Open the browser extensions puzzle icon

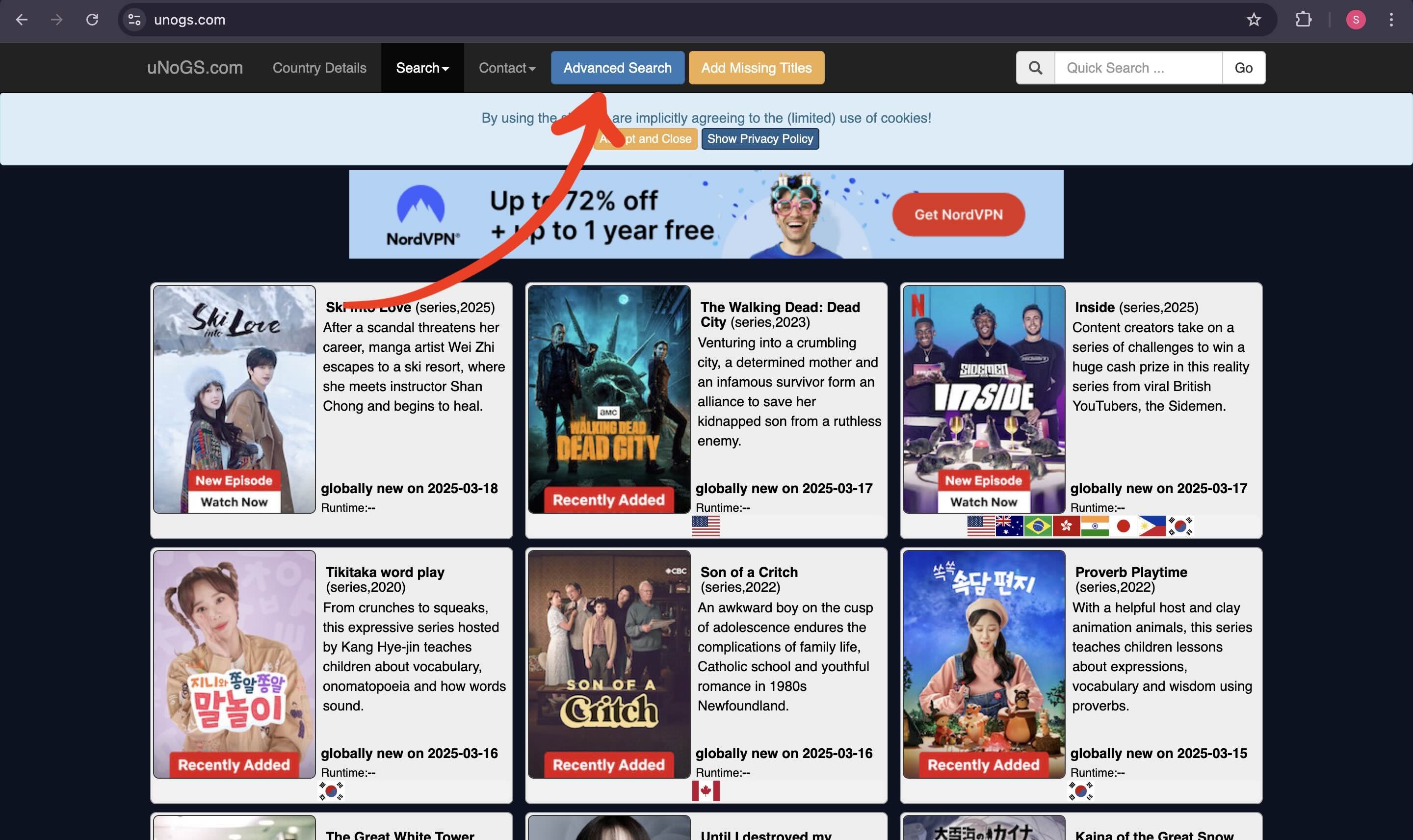[x=1304, y=20]
